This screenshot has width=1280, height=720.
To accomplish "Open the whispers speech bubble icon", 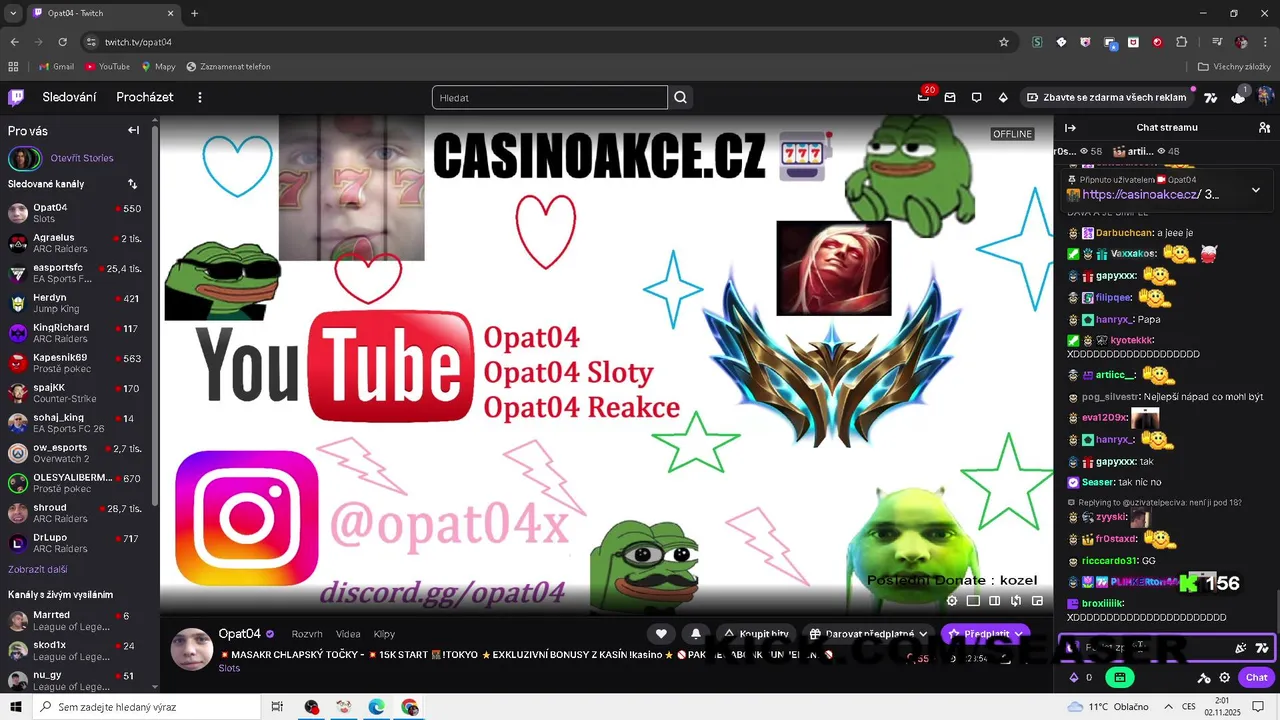I will pos(976,97).
